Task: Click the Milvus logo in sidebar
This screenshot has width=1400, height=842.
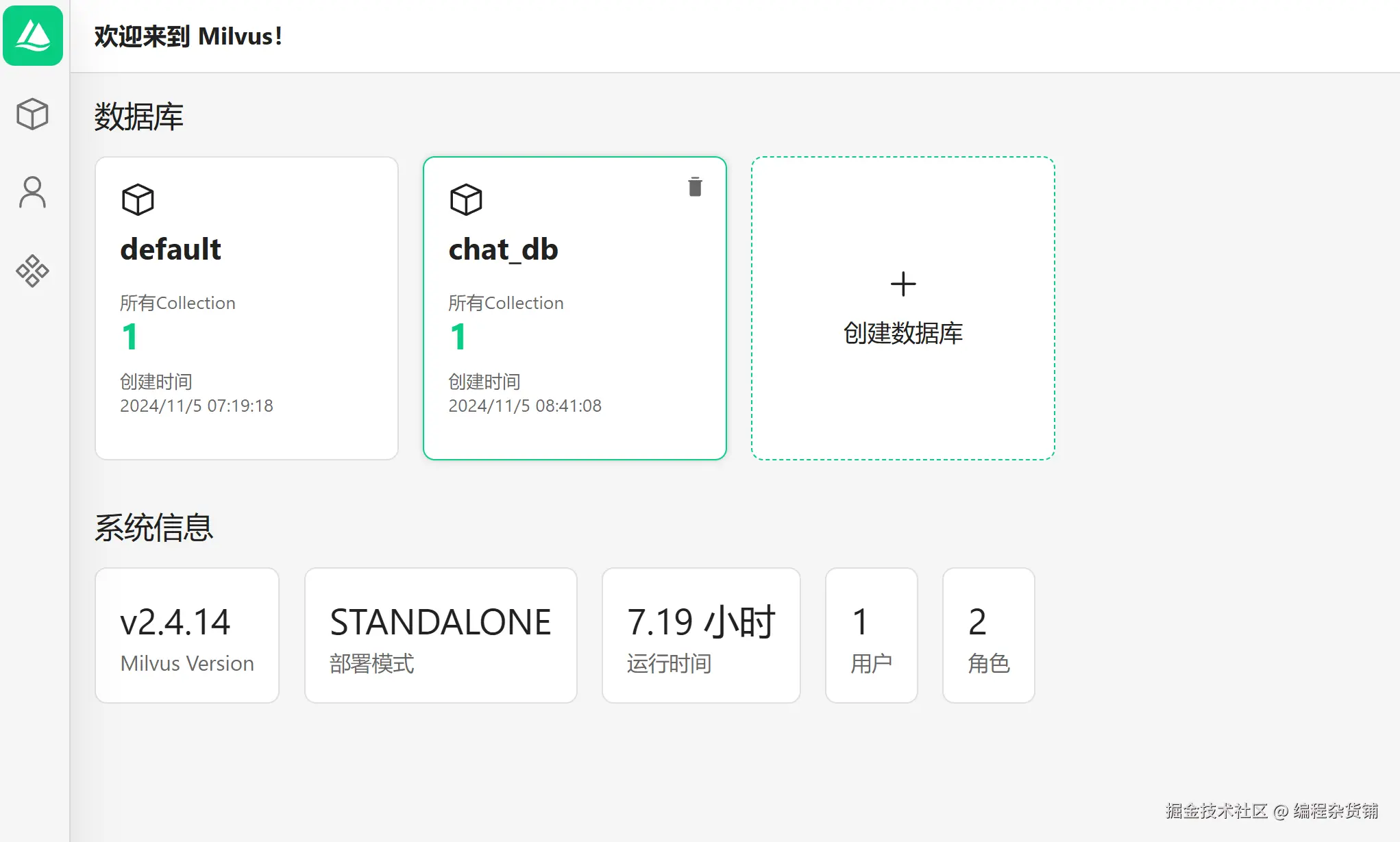Action: click(x=33, y=36)
